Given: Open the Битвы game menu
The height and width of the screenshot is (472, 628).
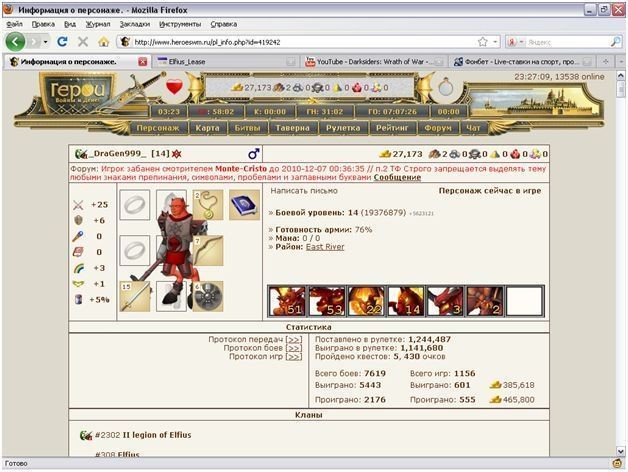Looking at the screenshot, I should point(247,128).
